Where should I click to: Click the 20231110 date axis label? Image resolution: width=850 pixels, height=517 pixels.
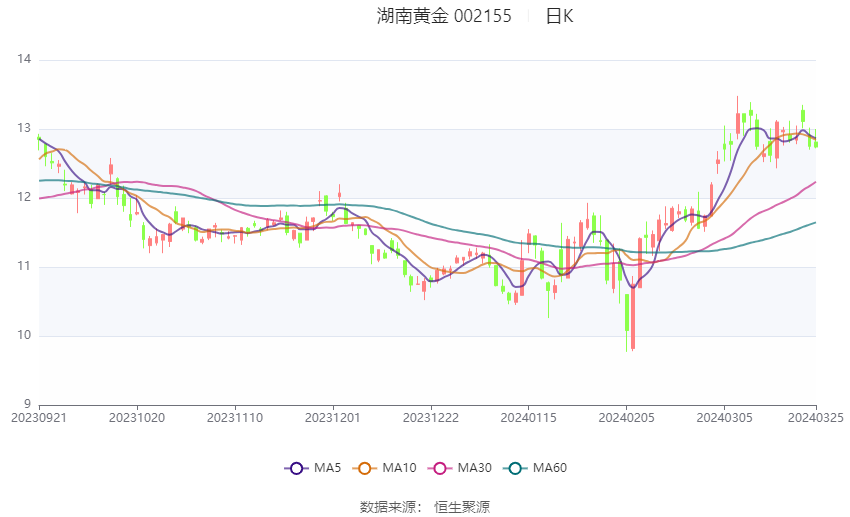point(234,418)
